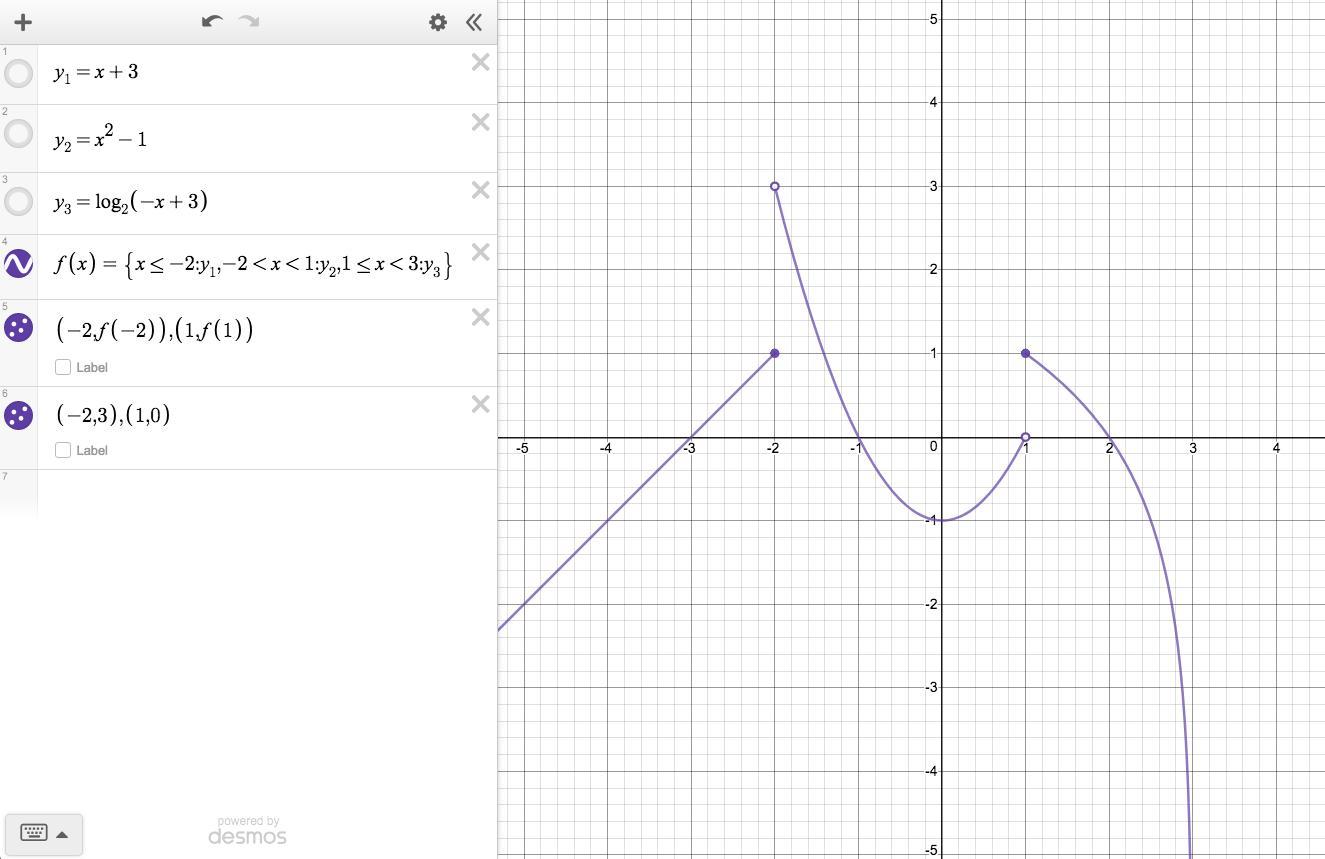The width and height of the screenshot is (1325, 859).
Task: Hide the f(x) piecewise function graph
Action: click(x=19, y=263)
